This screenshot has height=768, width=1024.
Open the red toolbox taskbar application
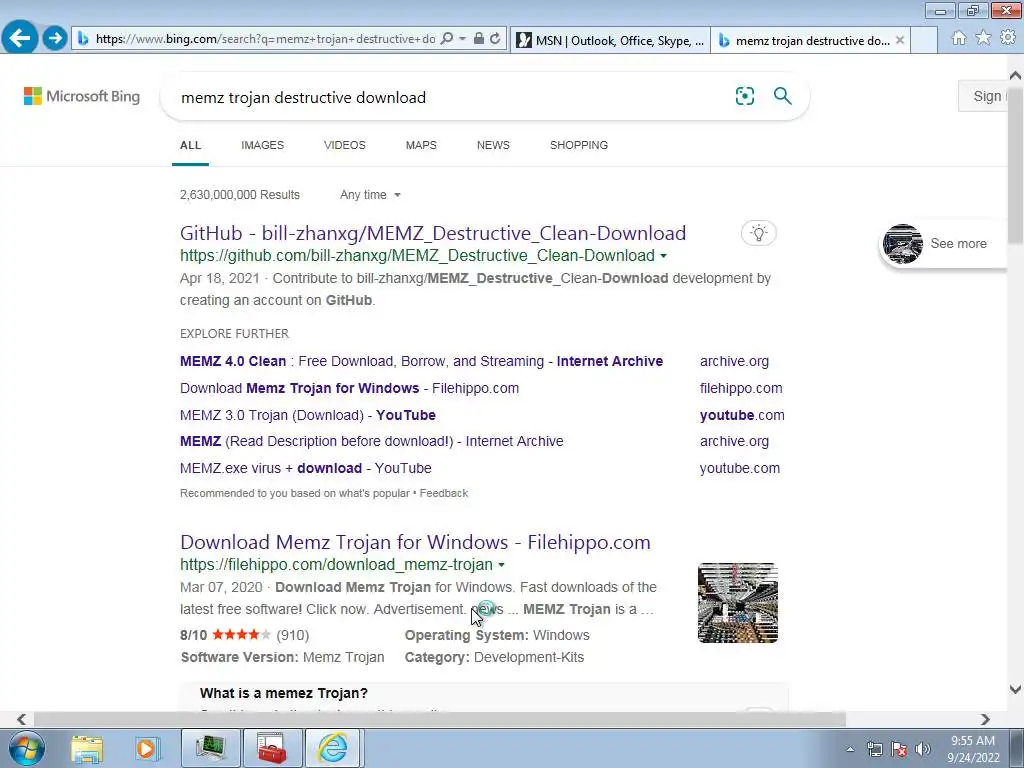(272, 748)
